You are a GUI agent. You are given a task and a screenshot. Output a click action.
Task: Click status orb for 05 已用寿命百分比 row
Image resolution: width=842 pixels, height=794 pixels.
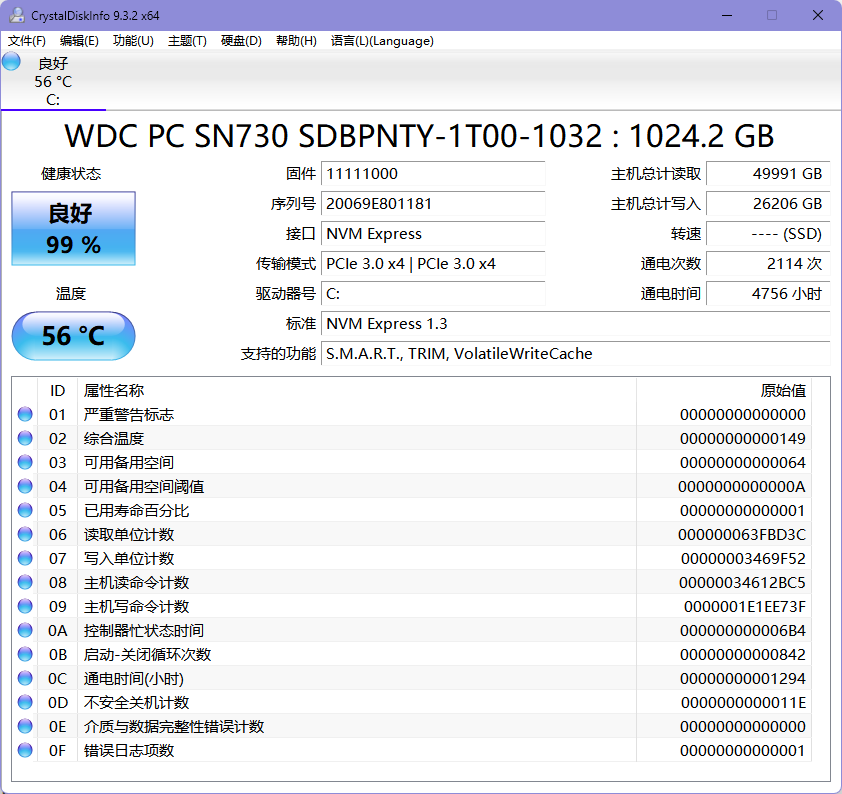click(25, 511)
